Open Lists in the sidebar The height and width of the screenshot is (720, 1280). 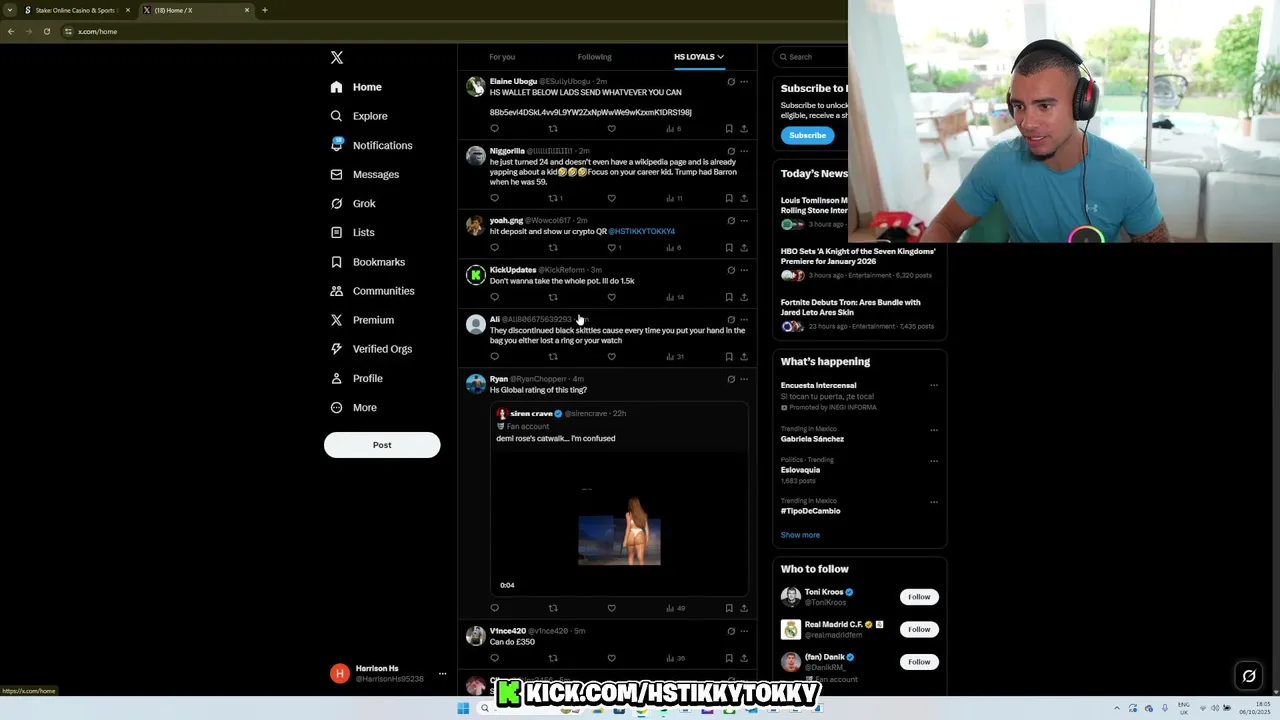(352, 232)
